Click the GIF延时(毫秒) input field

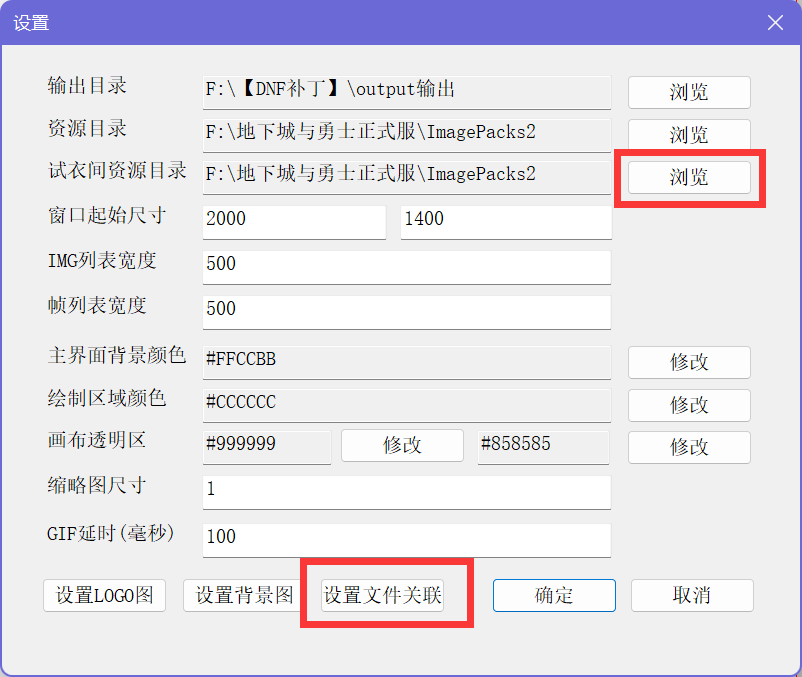tap(407, 540)
